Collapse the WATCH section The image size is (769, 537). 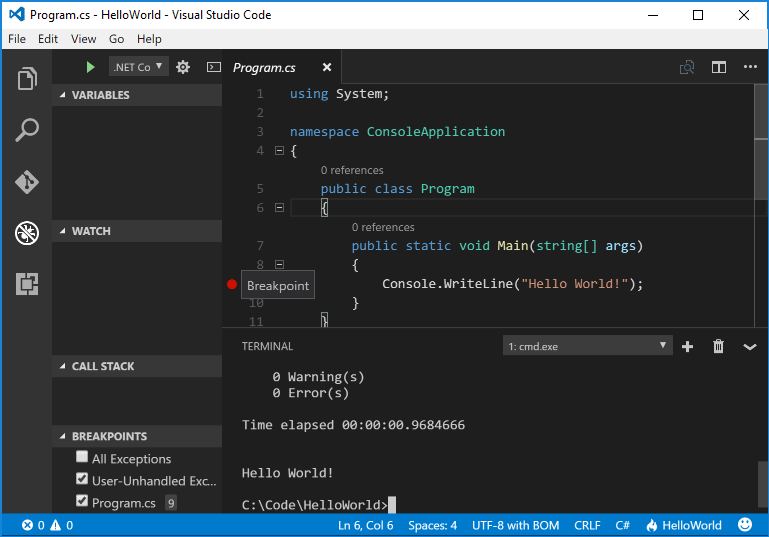[137, 231]
